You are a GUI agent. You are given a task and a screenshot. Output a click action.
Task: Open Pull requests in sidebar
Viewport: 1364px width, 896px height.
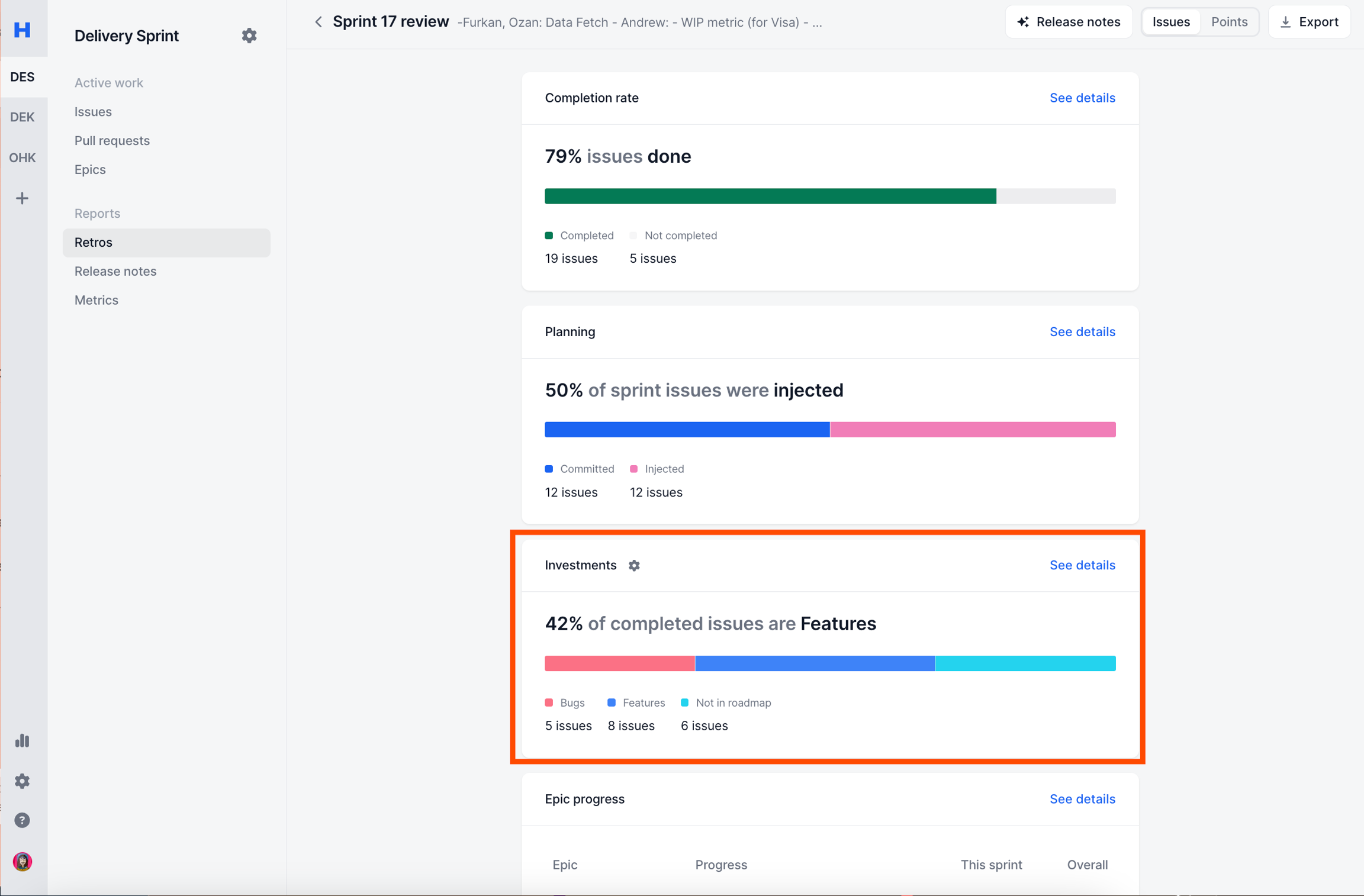pyautogui.click(x=112, y=140)
